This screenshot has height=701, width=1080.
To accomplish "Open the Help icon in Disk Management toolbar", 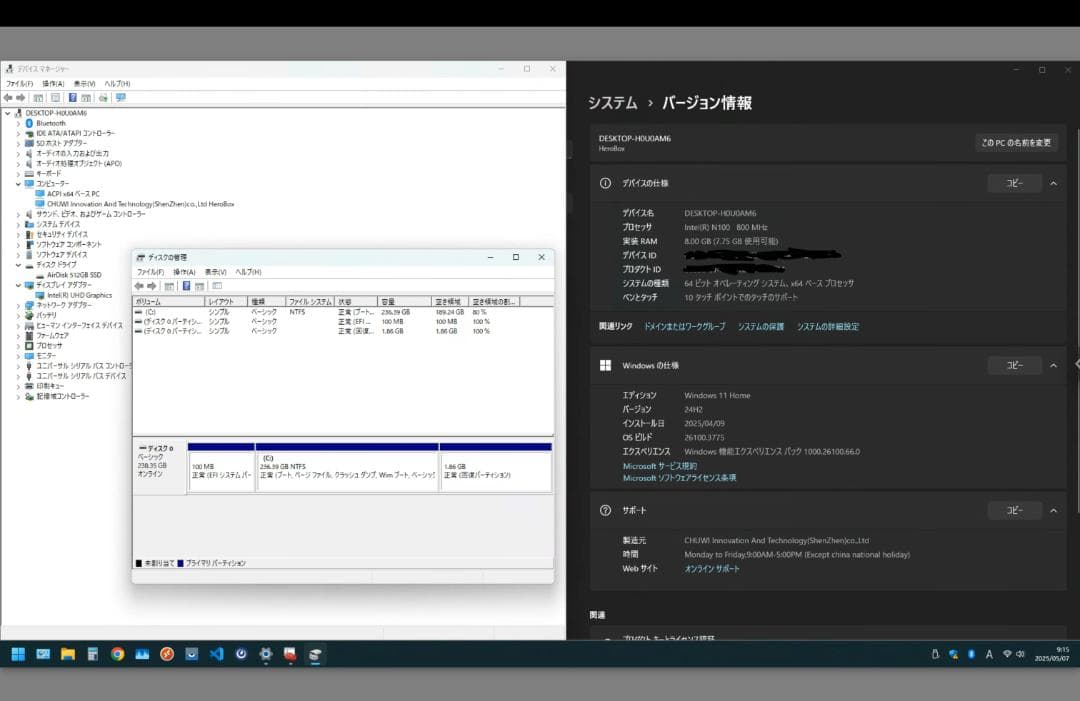I will pos(187,285).
